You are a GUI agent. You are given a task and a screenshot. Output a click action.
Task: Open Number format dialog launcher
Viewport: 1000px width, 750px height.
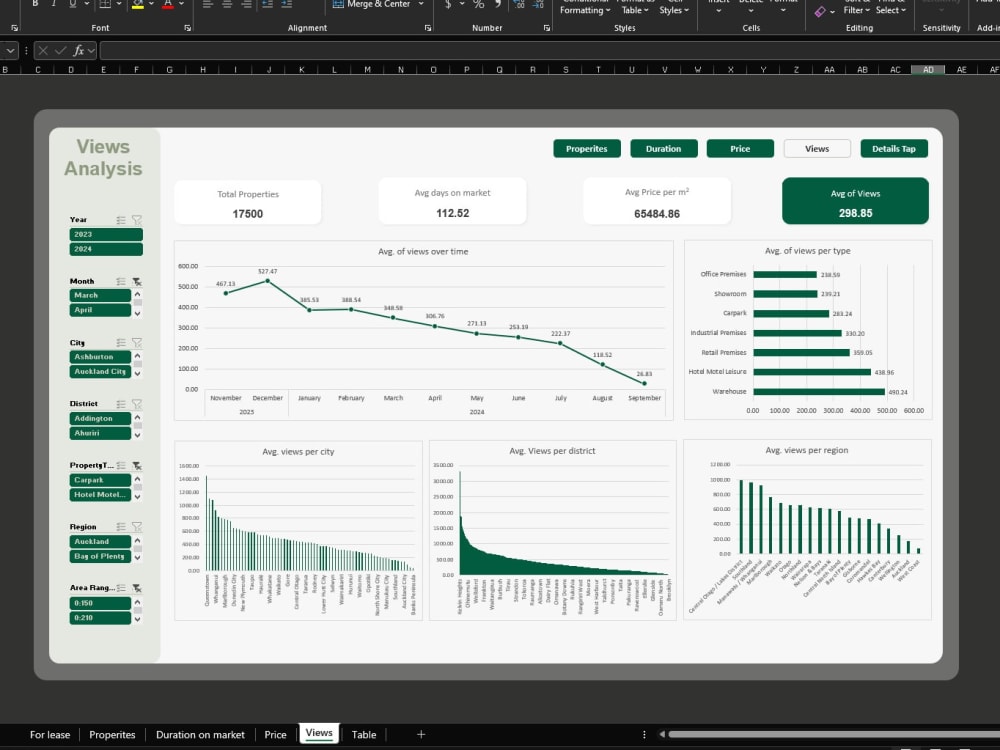tap(547, 28)
